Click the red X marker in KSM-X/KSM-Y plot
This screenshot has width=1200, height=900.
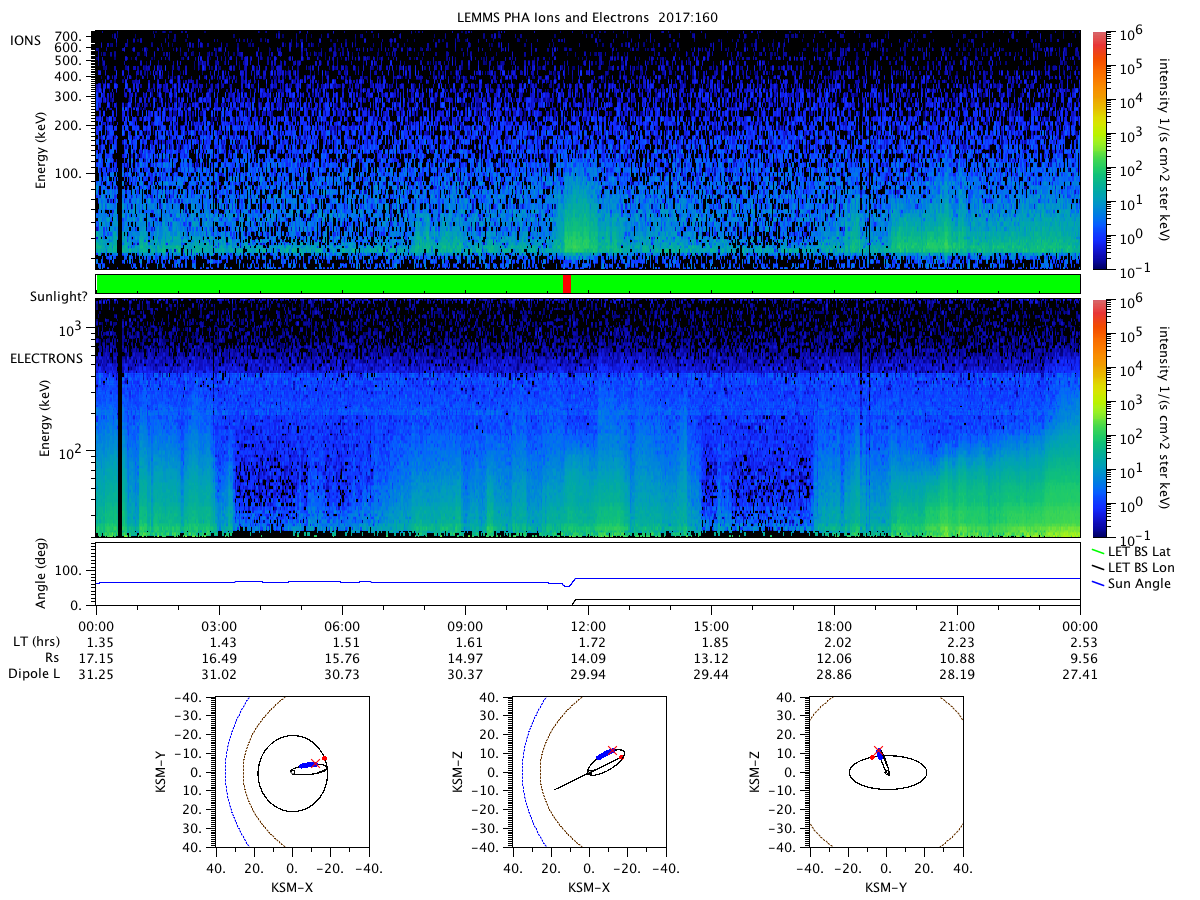point(314,763)
